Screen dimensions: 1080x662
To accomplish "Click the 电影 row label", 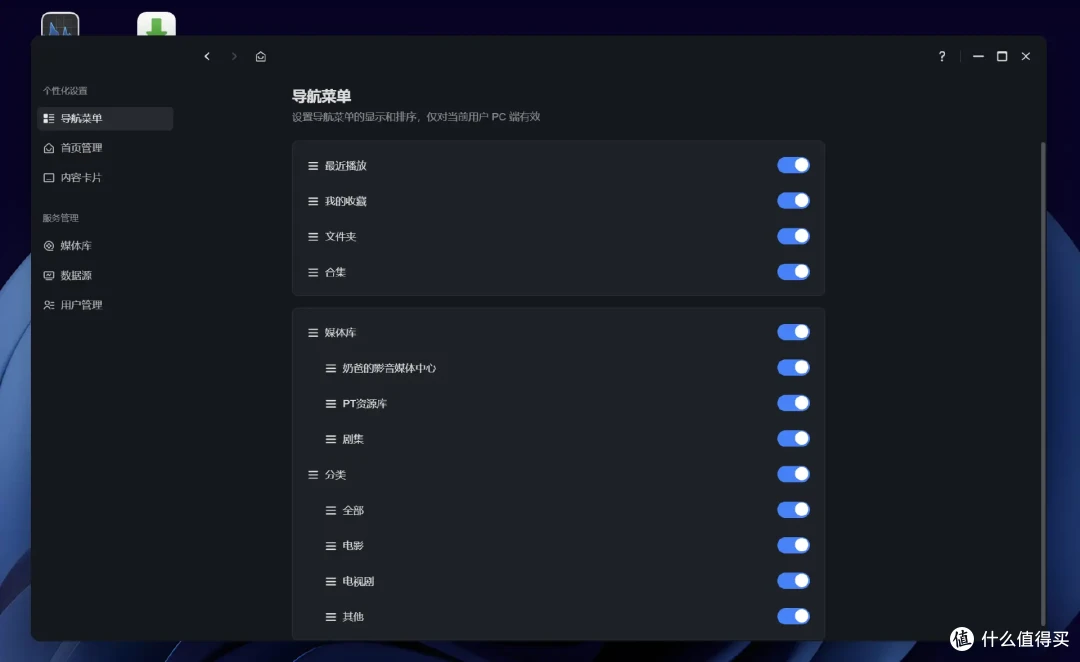I will pos(353,546).
